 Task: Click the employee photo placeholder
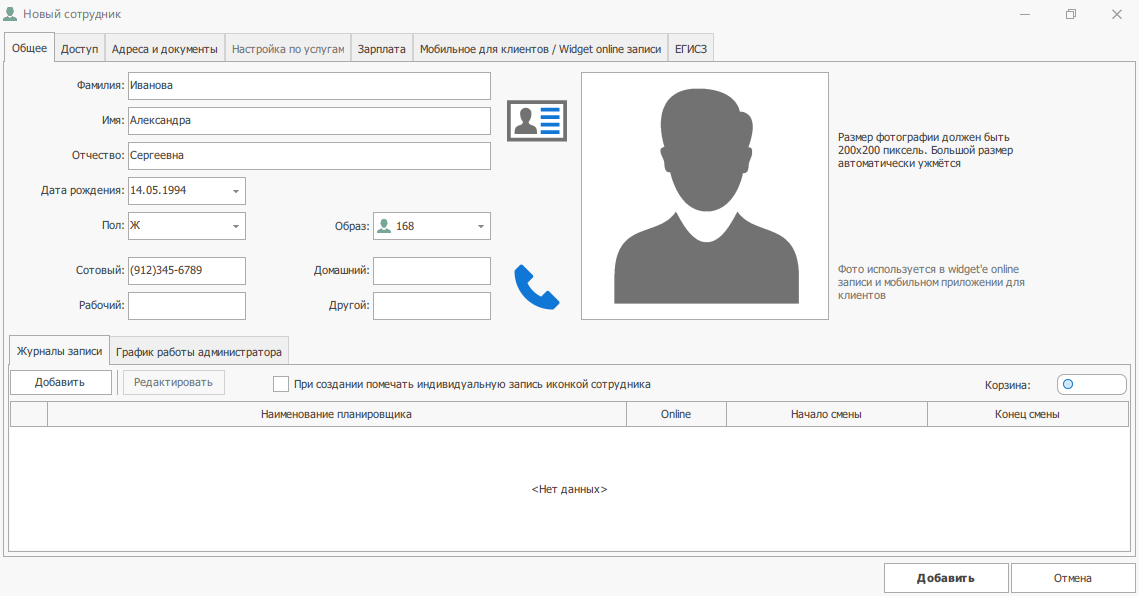705,196
